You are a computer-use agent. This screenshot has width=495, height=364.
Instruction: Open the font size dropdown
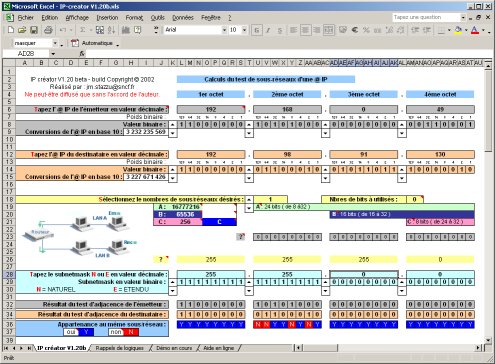(244, 30)
